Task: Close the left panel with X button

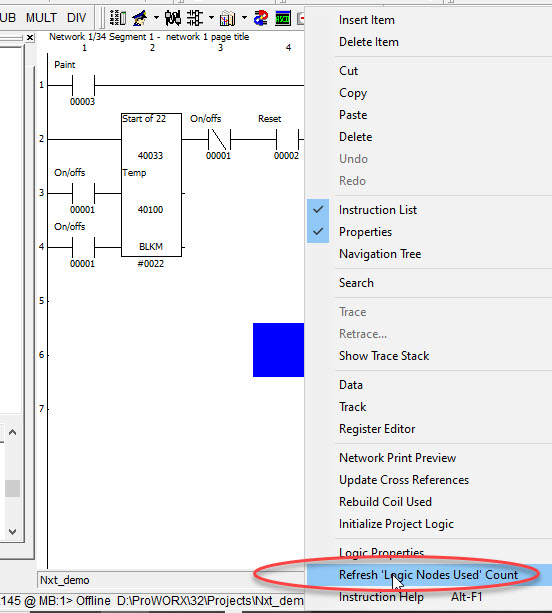Action: click(x=30, y=38)
